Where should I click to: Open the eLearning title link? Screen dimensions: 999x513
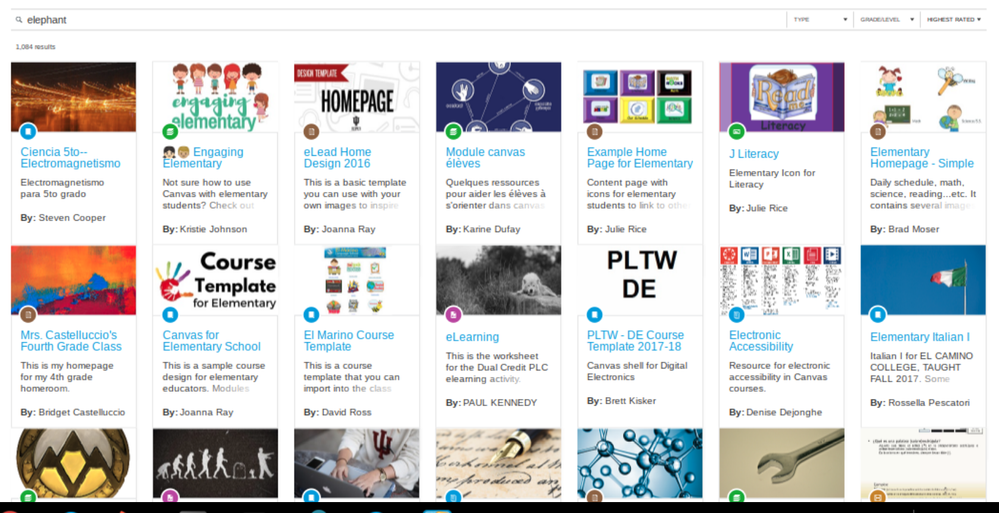(x=472, y=337)
